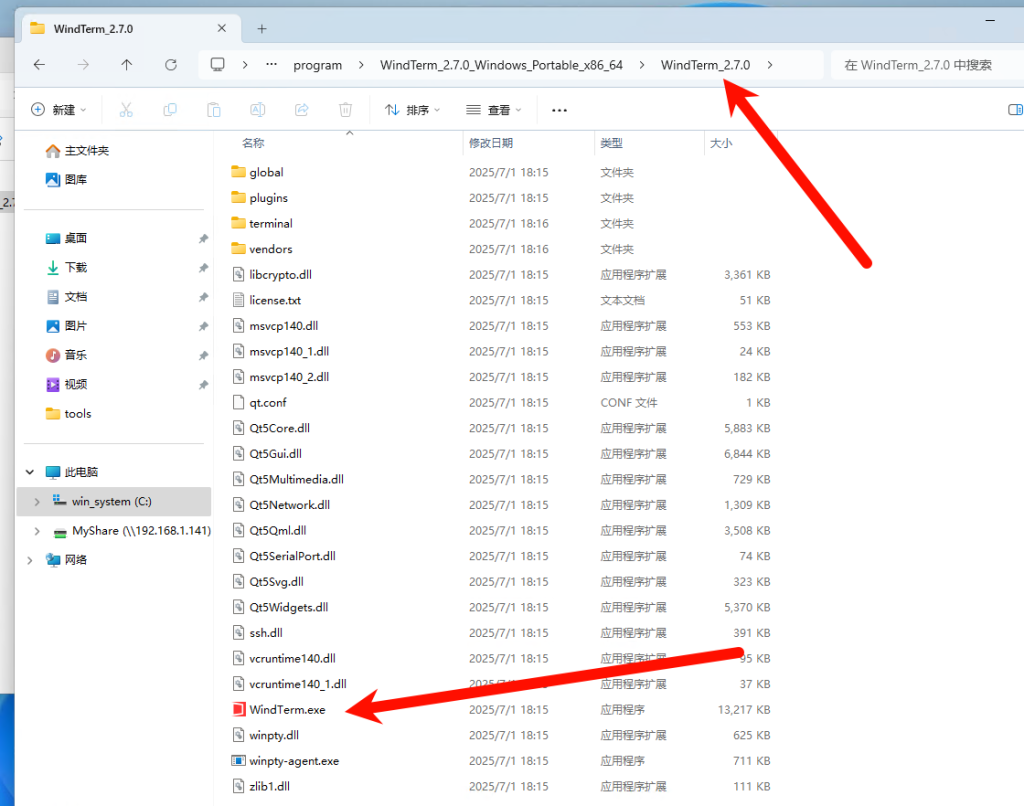Click the Delete trash icon
The width and height of the screenshot is (1024, 806).
pos(345,110)
